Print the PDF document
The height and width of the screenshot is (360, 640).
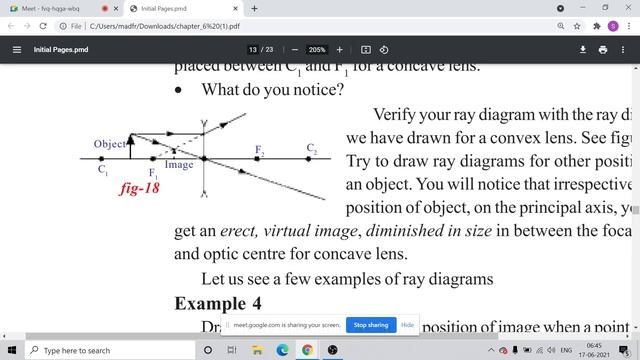click(603, 50)
